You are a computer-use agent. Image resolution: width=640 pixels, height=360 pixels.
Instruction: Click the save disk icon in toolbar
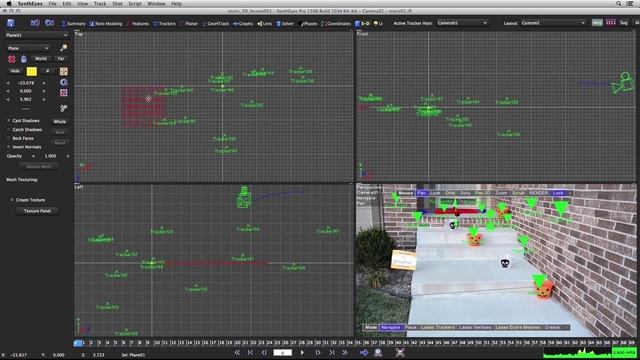(x=11, y=23)
